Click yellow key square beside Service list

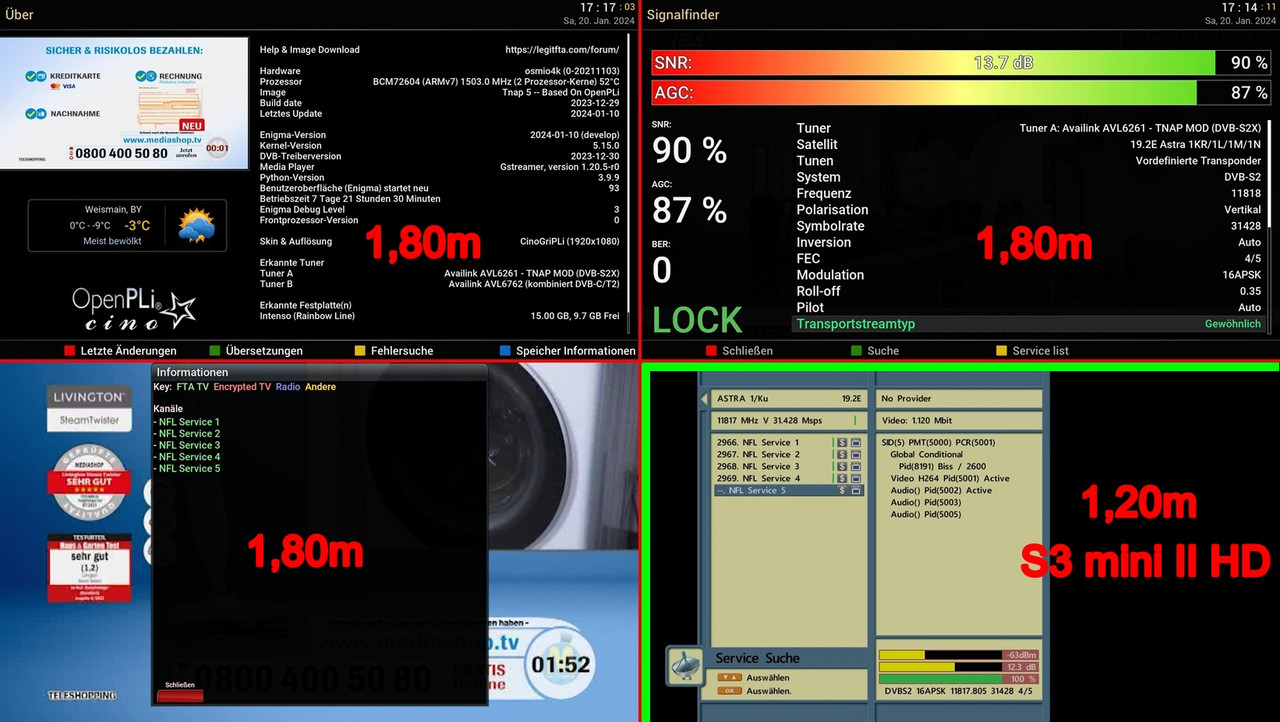pyautogui.click(x=1002, y=351)
